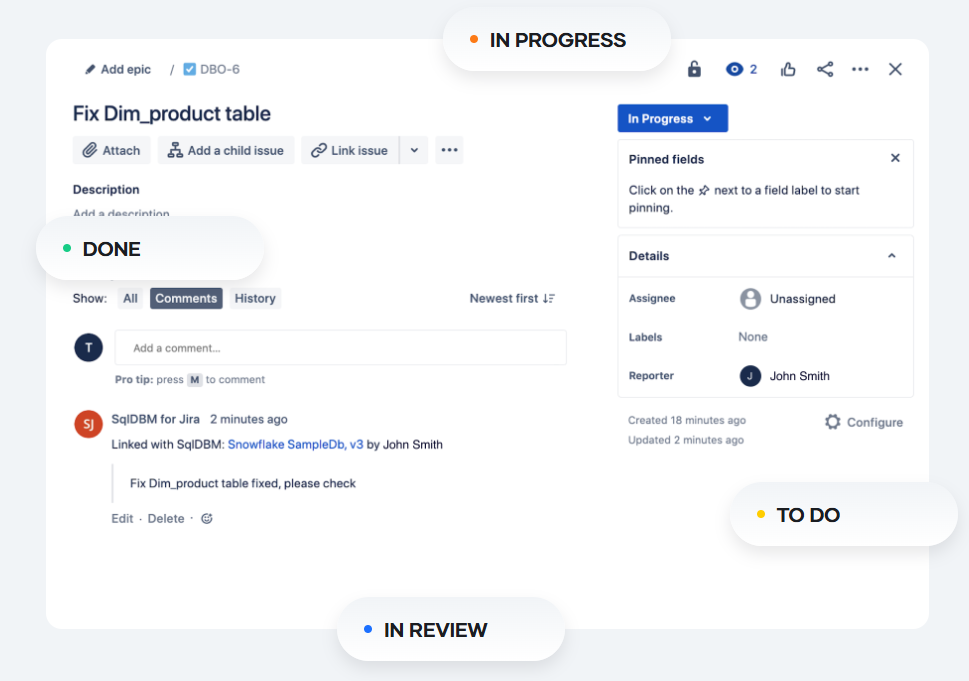Image resolution: width=969 pixels, height=681 pixels.
Task: Open Configure gear settings
Action: click(864, 422)
